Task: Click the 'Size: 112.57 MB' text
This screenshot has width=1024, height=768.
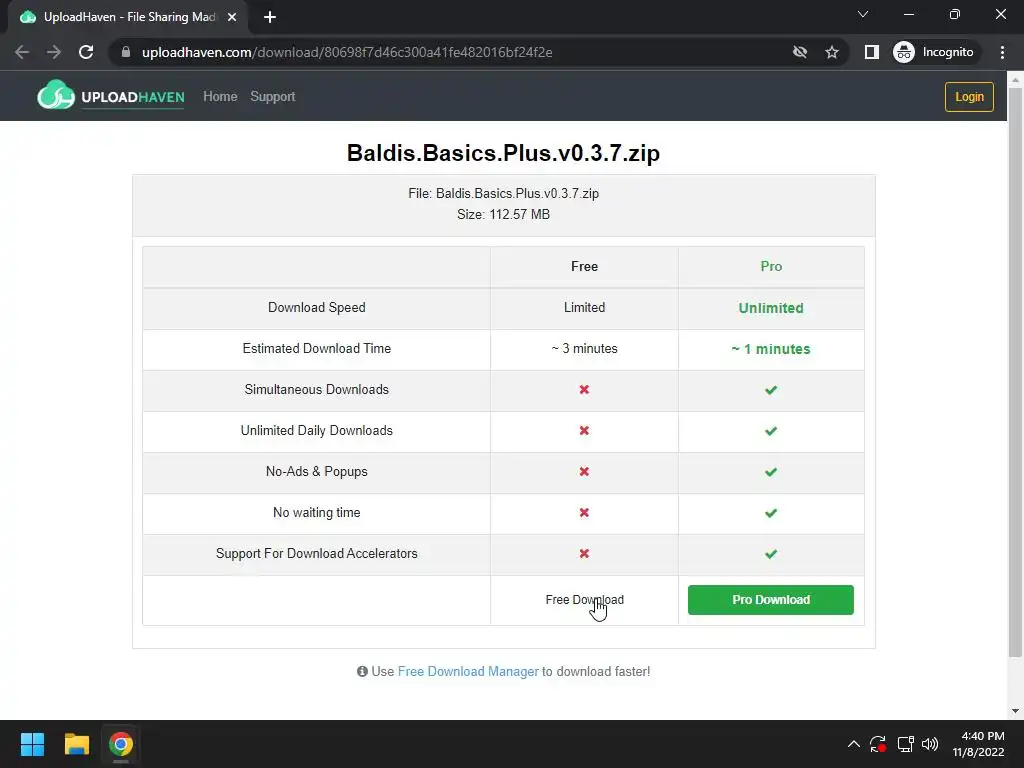Action: (x=504, y=214)
